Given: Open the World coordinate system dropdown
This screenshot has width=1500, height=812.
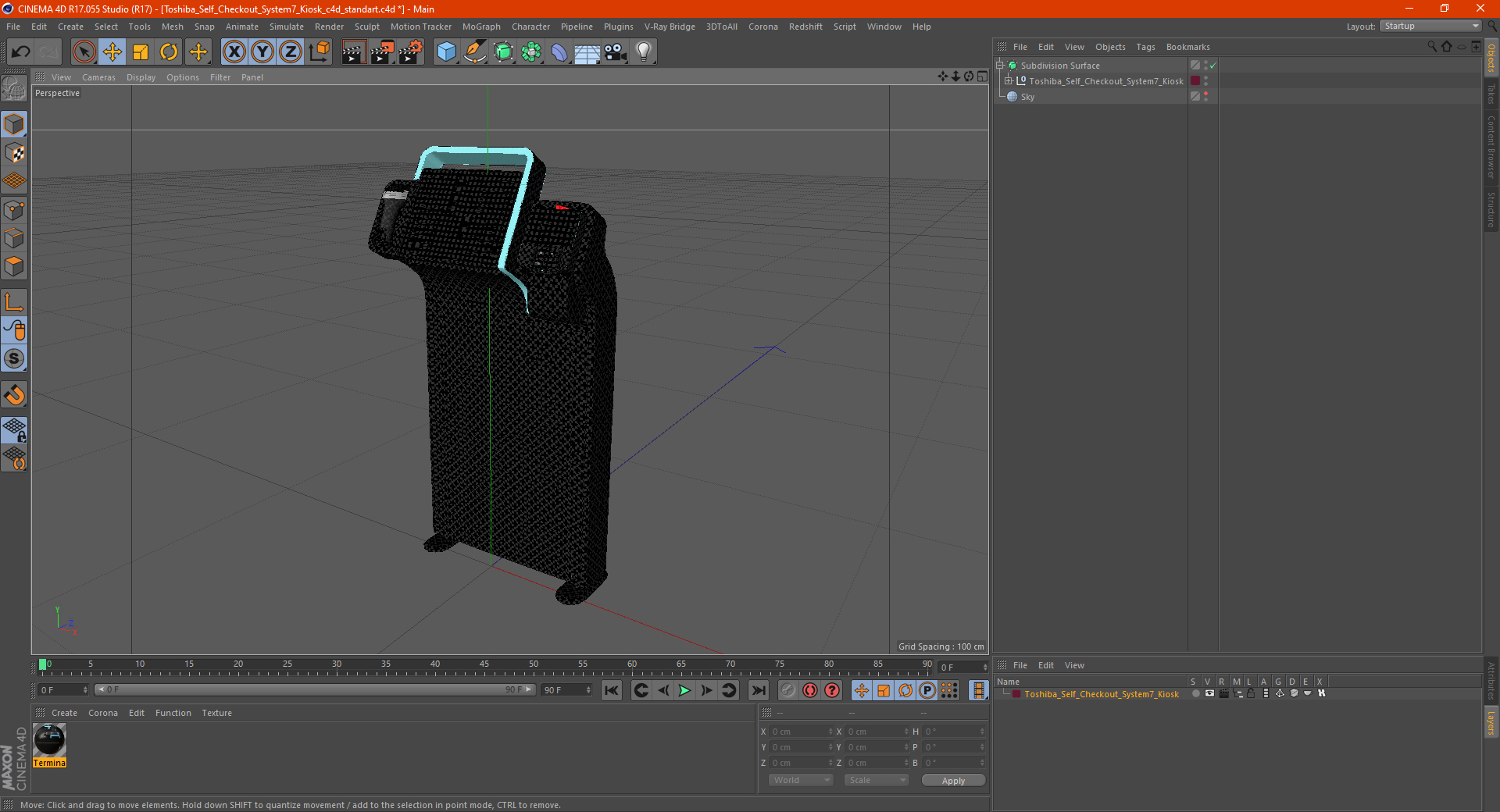Looking at the screenshot, I should (801, 780).
